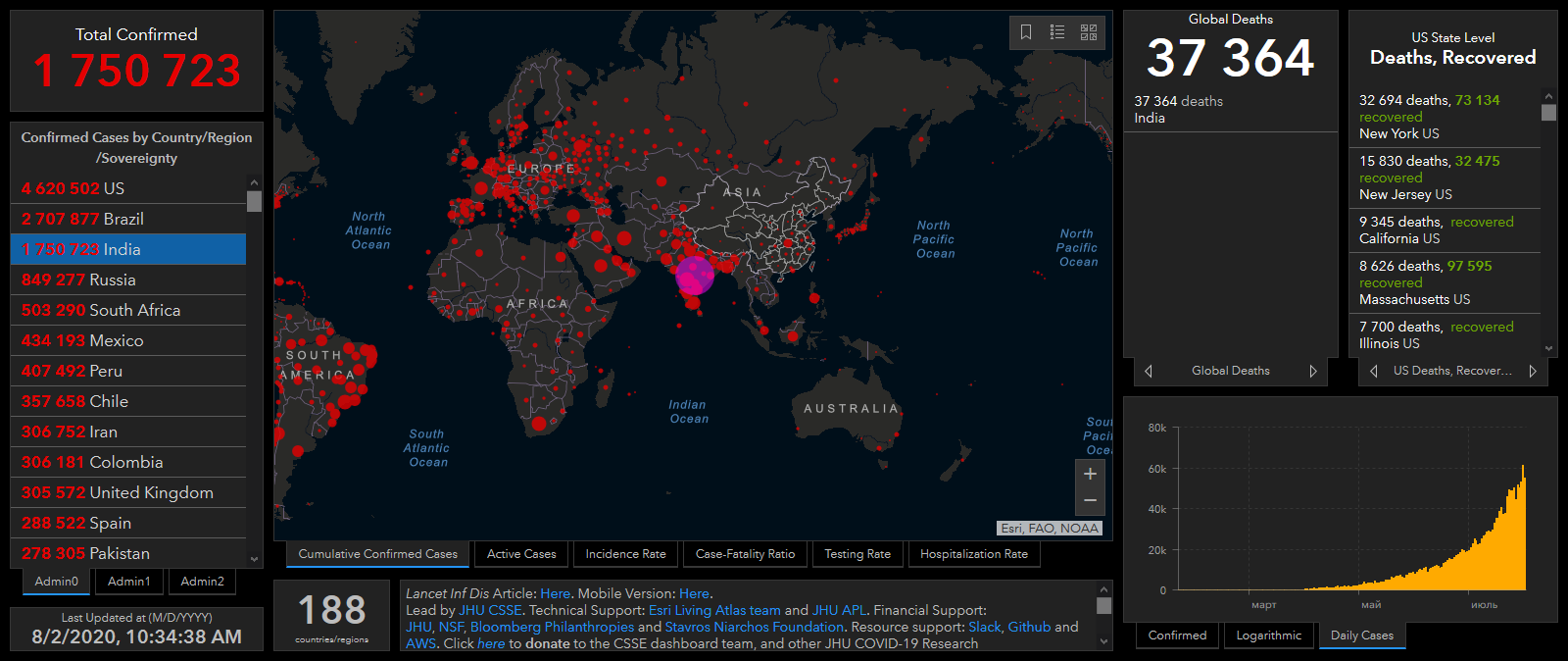Open the basemap gallery grid icon

[x=1089, y=32]
